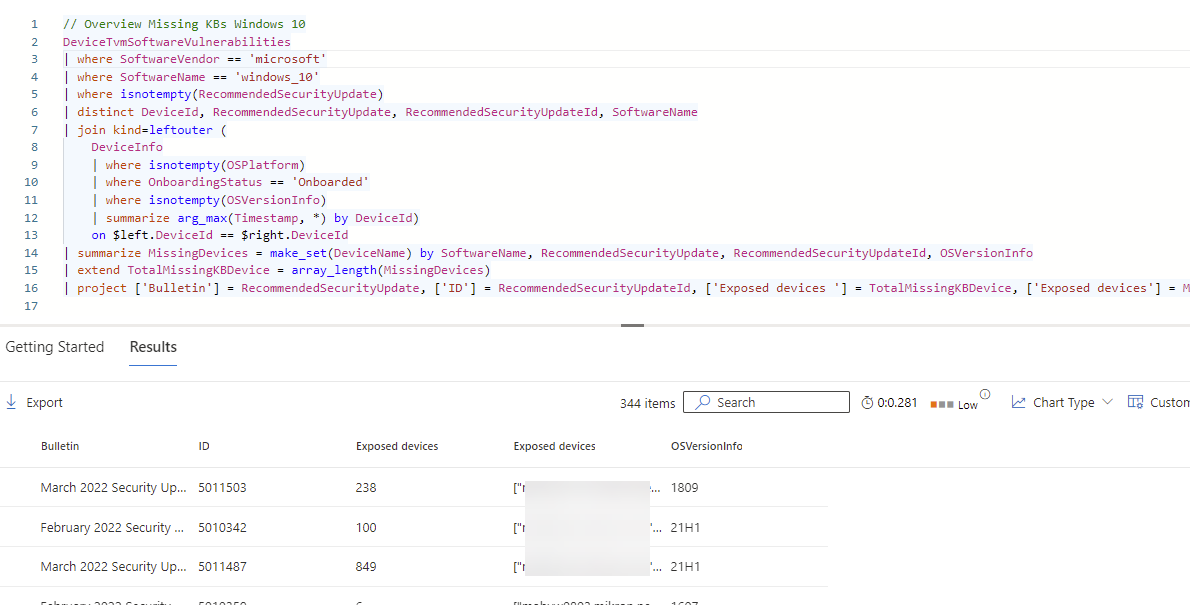This screenshot has width=1190, height=605.
Task: Click the splitter handle between editor and results
Action: point(632,325)
